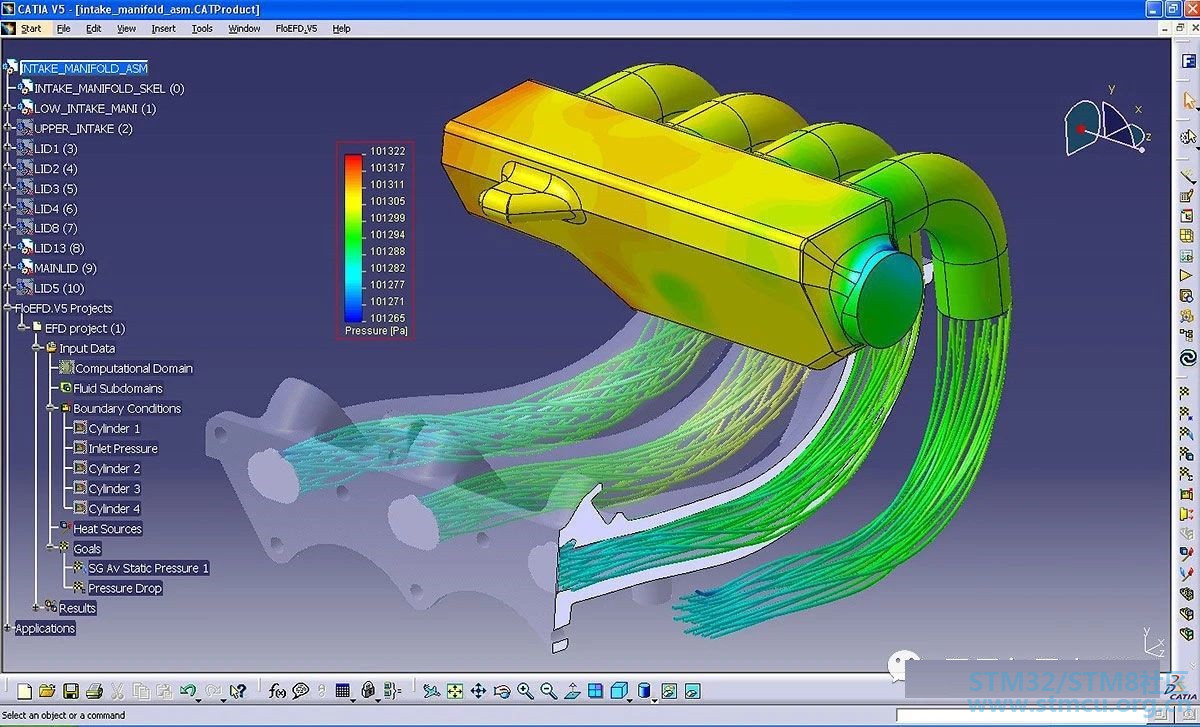Click the Redo arrow icon
The image size is (1200, 727).
pos(213,690)
